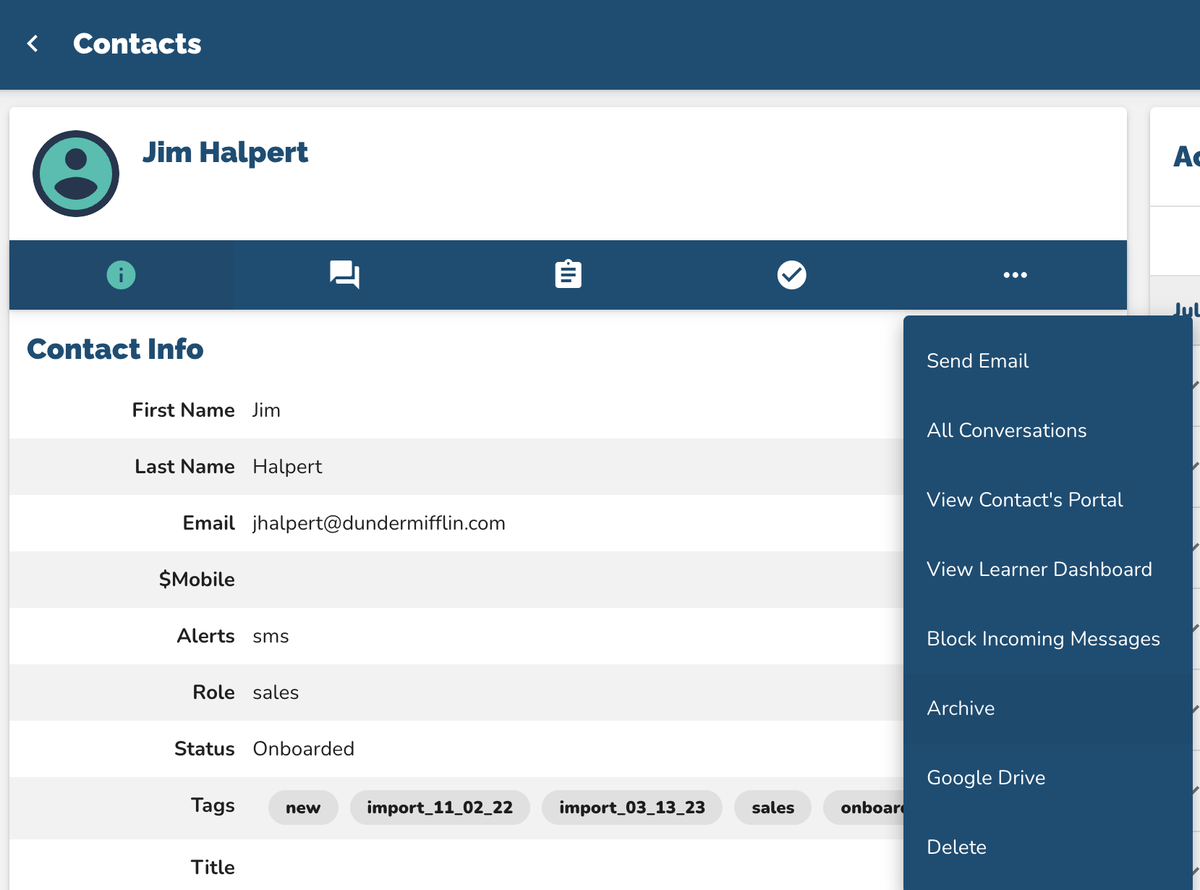1200x890 pixels.
Task: Open the checkmark tasks tab
Action: [791, 275]
